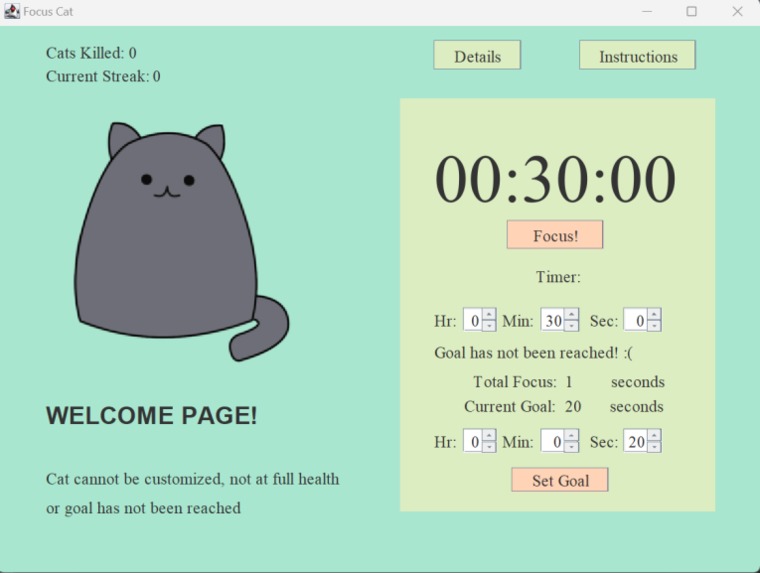Click "Cat cannot be customized" message line
Image resolution: width=760 pixels, height=573 pixels.
coord(192,479)
